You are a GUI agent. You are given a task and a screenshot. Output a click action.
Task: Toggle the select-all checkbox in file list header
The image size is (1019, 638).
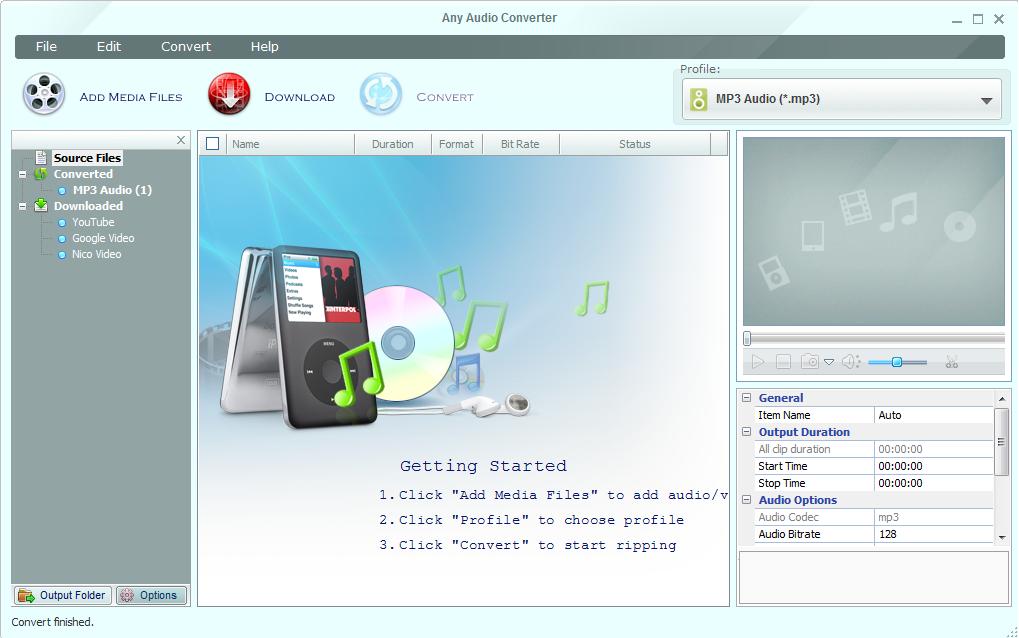click(x=213, y=144)
